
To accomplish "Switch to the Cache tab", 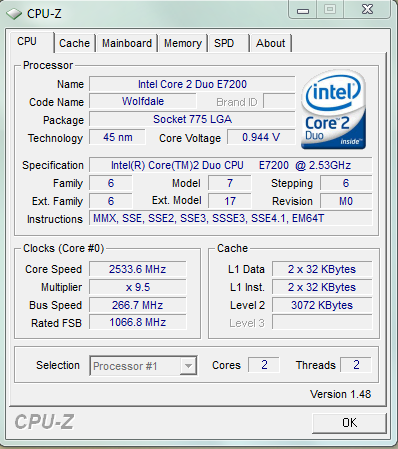I will click(x=74, y=43).
